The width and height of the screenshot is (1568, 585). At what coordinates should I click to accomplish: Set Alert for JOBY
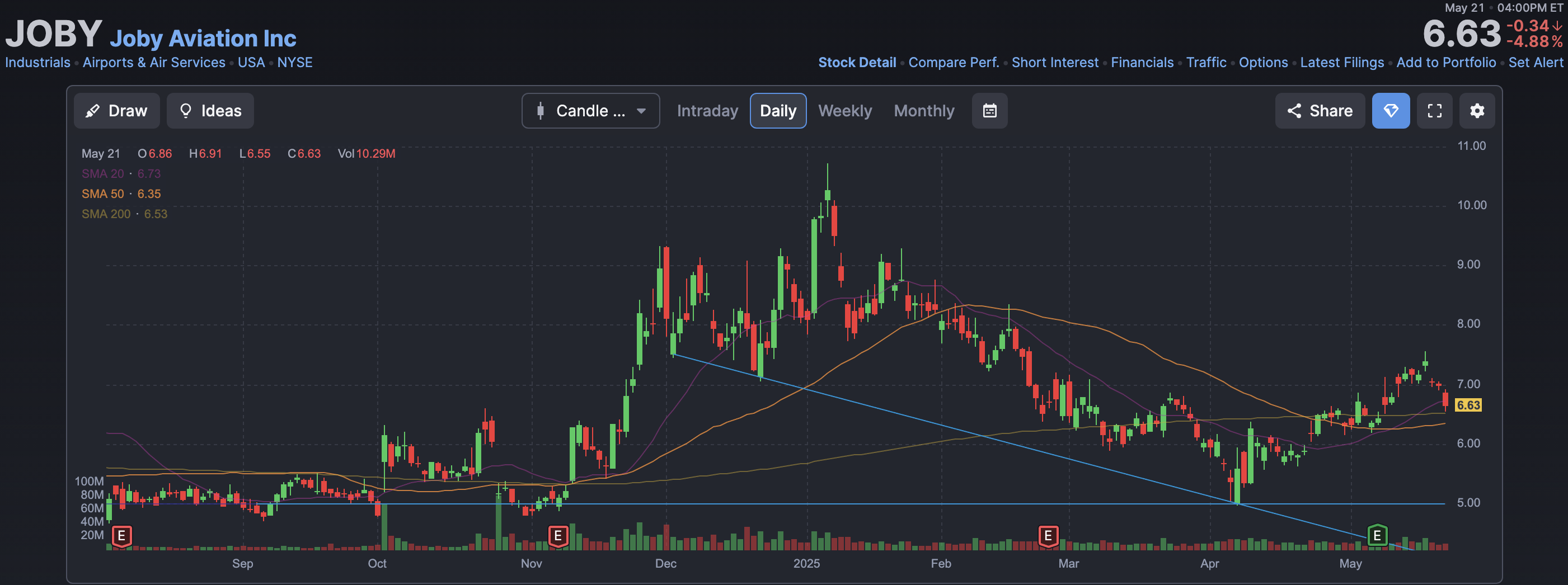coord(1535,62)
